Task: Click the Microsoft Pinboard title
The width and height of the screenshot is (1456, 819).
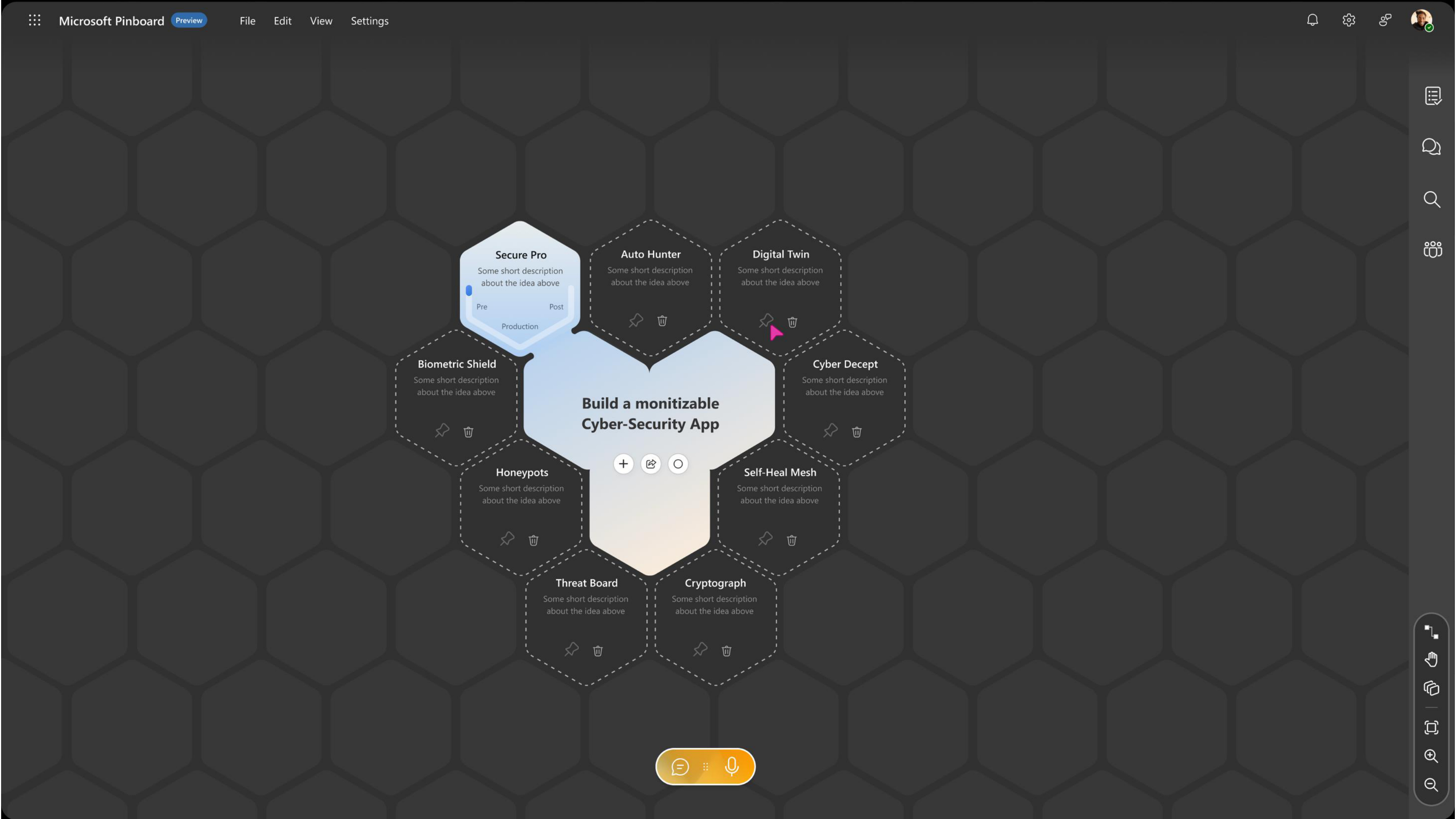Action: click(x=111, y=21)
